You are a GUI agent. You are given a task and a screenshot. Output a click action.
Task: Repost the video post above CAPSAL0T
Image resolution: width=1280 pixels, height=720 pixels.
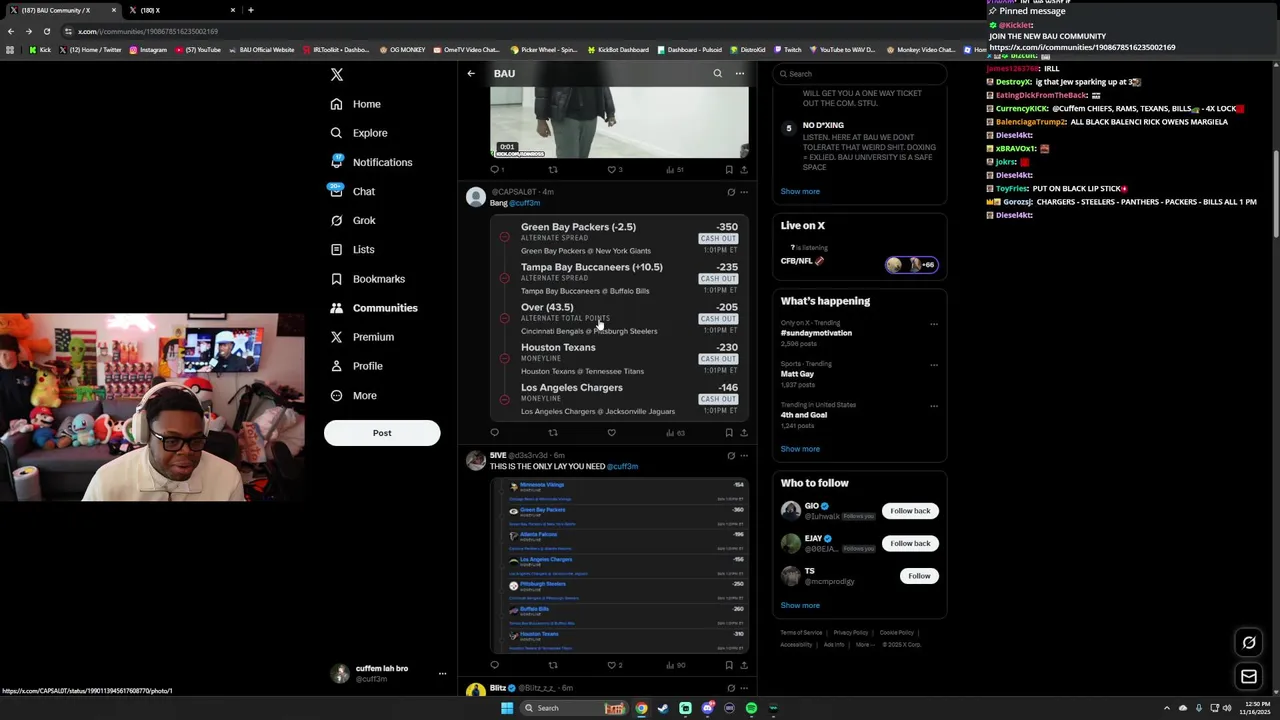[x=553, y=170]
